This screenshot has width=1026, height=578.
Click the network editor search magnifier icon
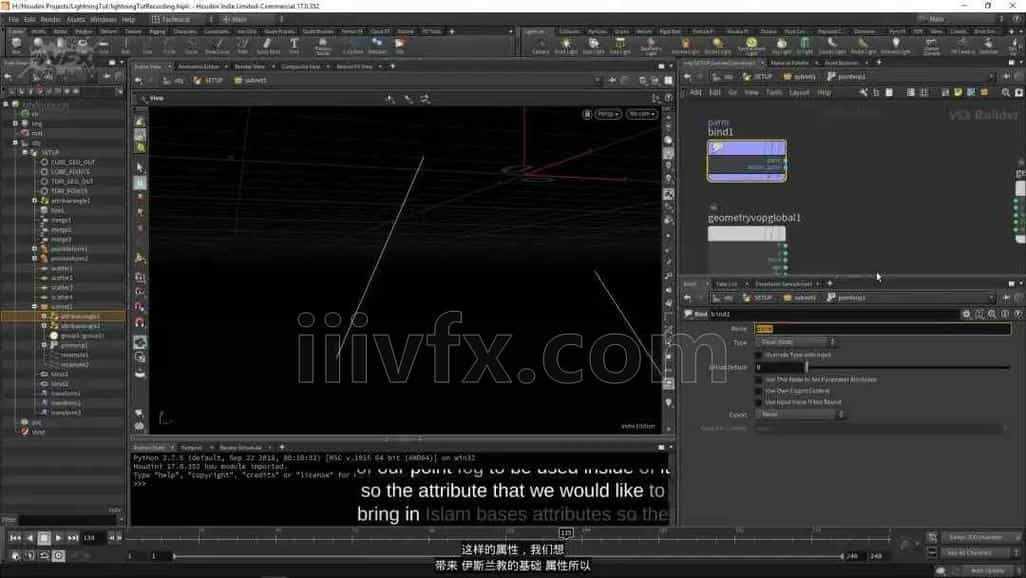tap(1006, 93)
